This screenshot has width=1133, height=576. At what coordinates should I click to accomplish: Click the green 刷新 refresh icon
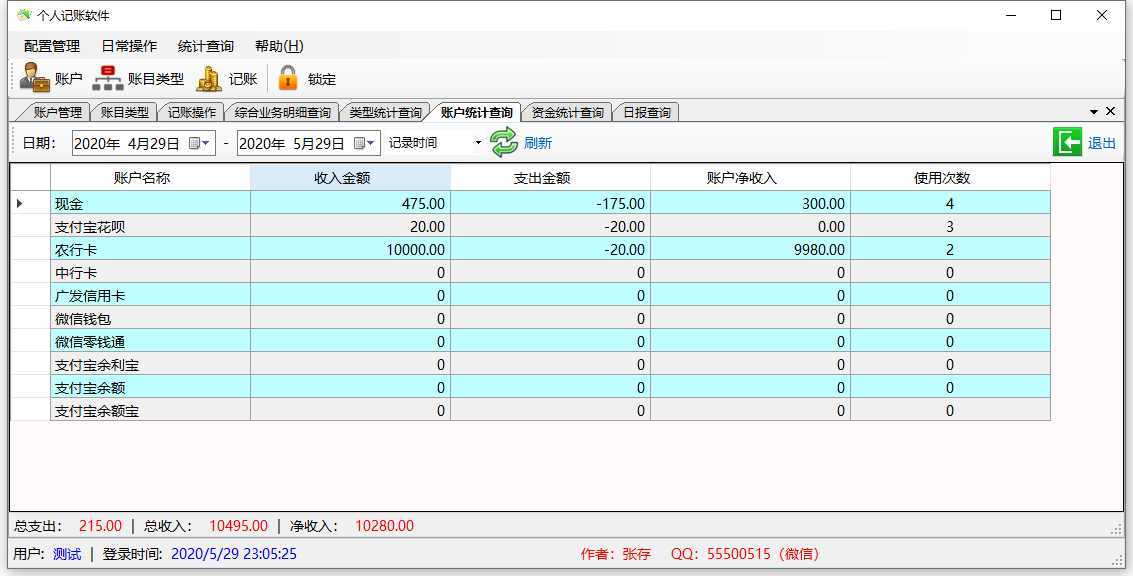pyautogui.click(x=504, y=142)
